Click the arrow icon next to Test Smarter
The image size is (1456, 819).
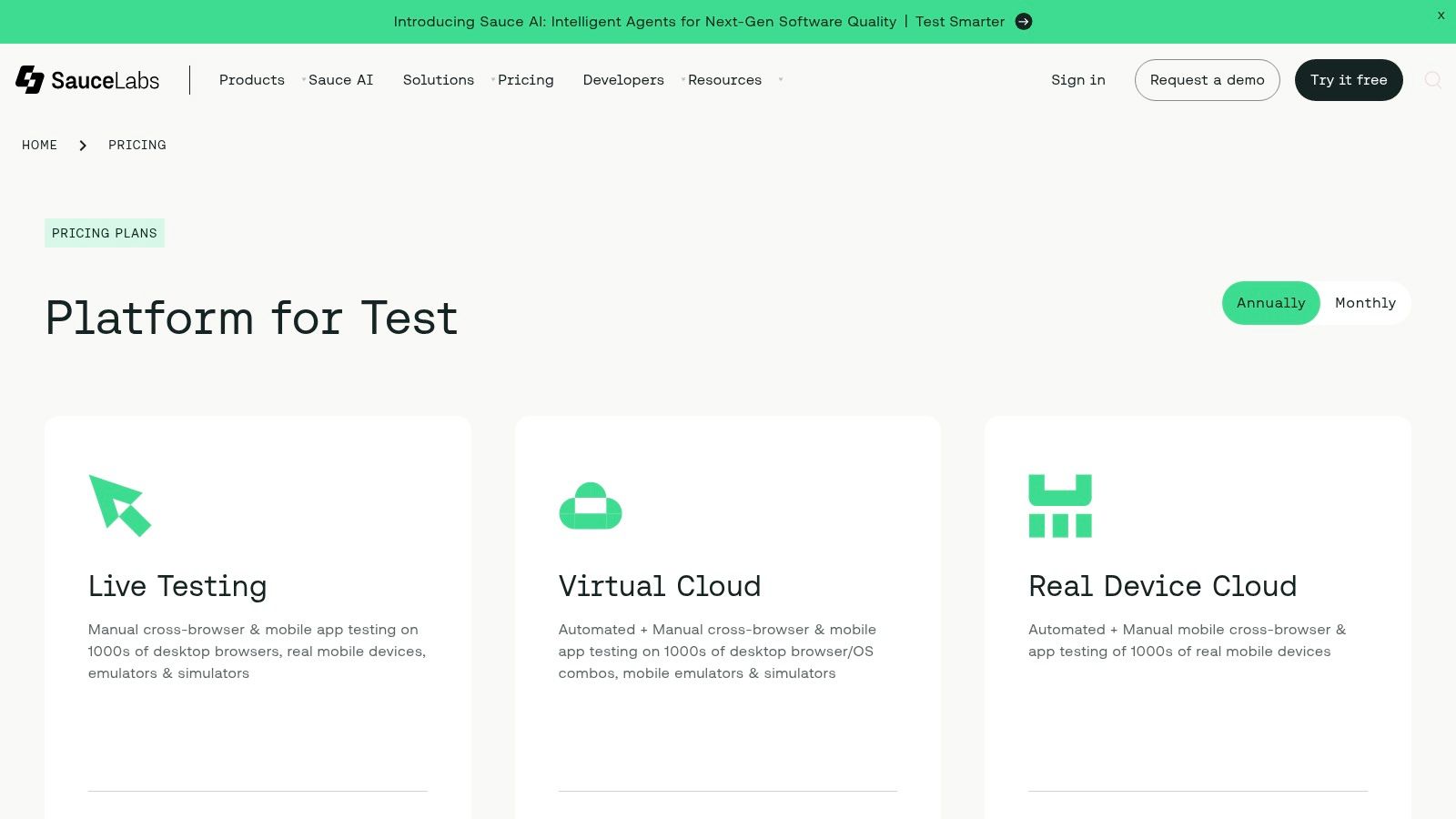coord(1023,21)
